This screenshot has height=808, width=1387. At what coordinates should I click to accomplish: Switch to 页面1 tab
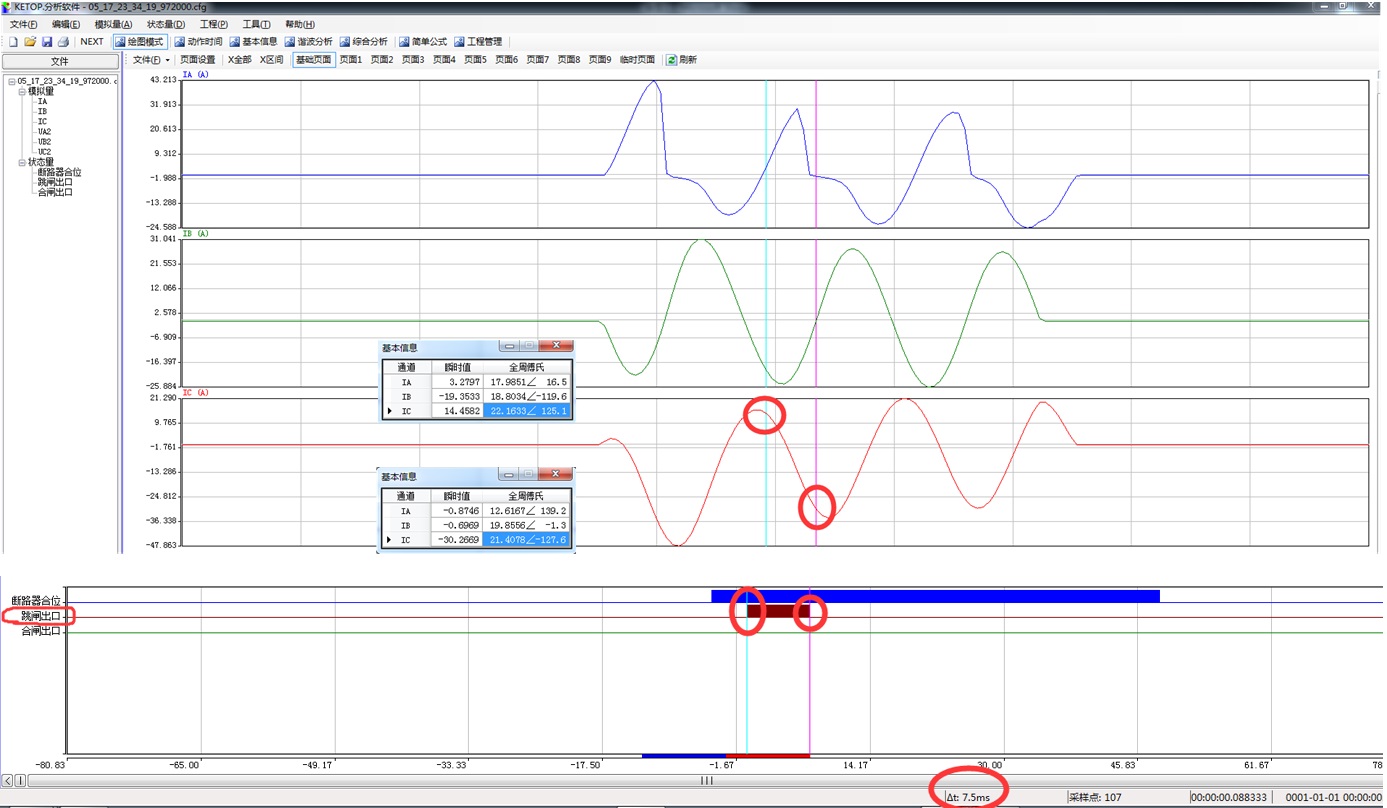350,60
